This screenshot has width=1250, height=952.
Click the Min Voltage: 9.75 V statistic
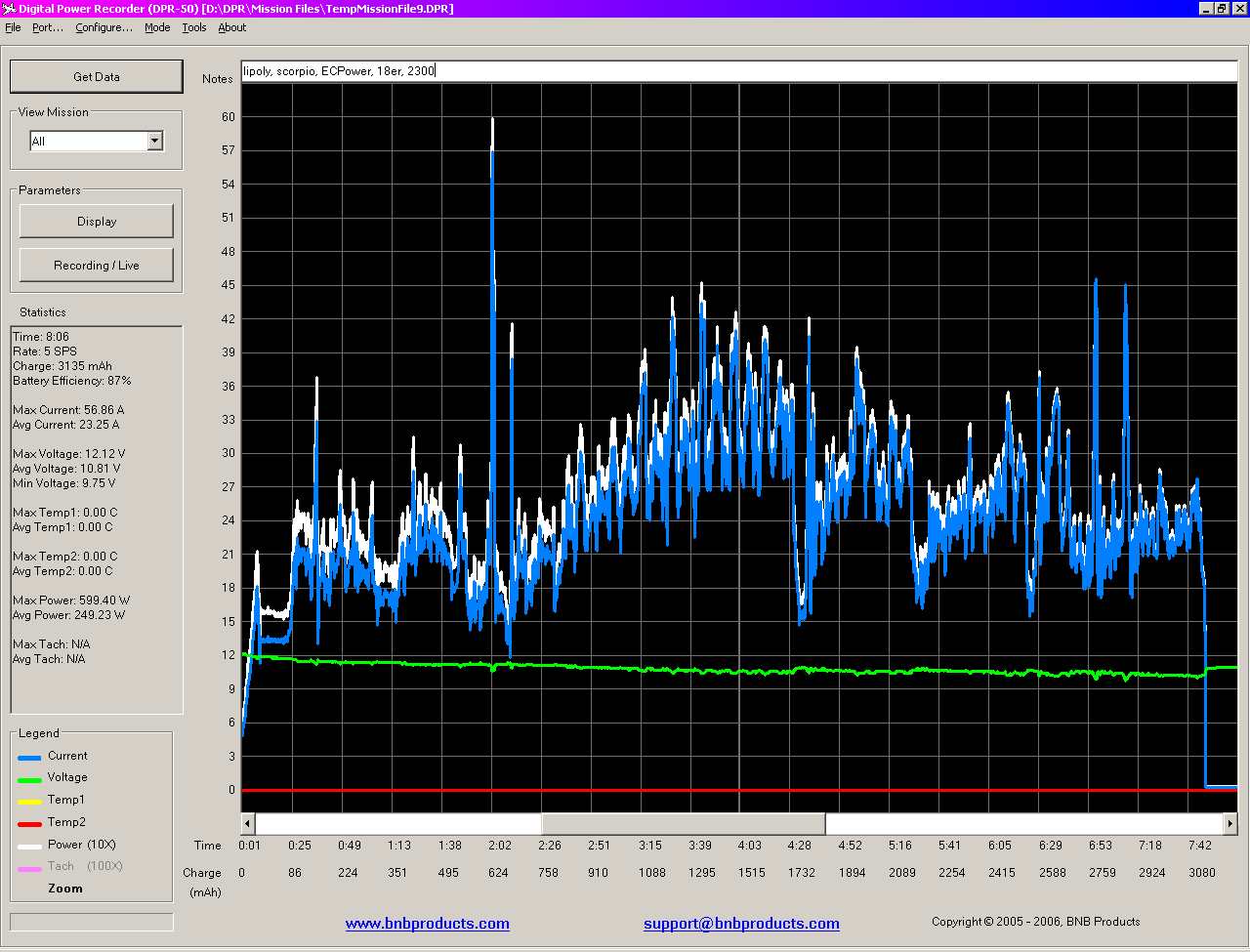[63, 482]
